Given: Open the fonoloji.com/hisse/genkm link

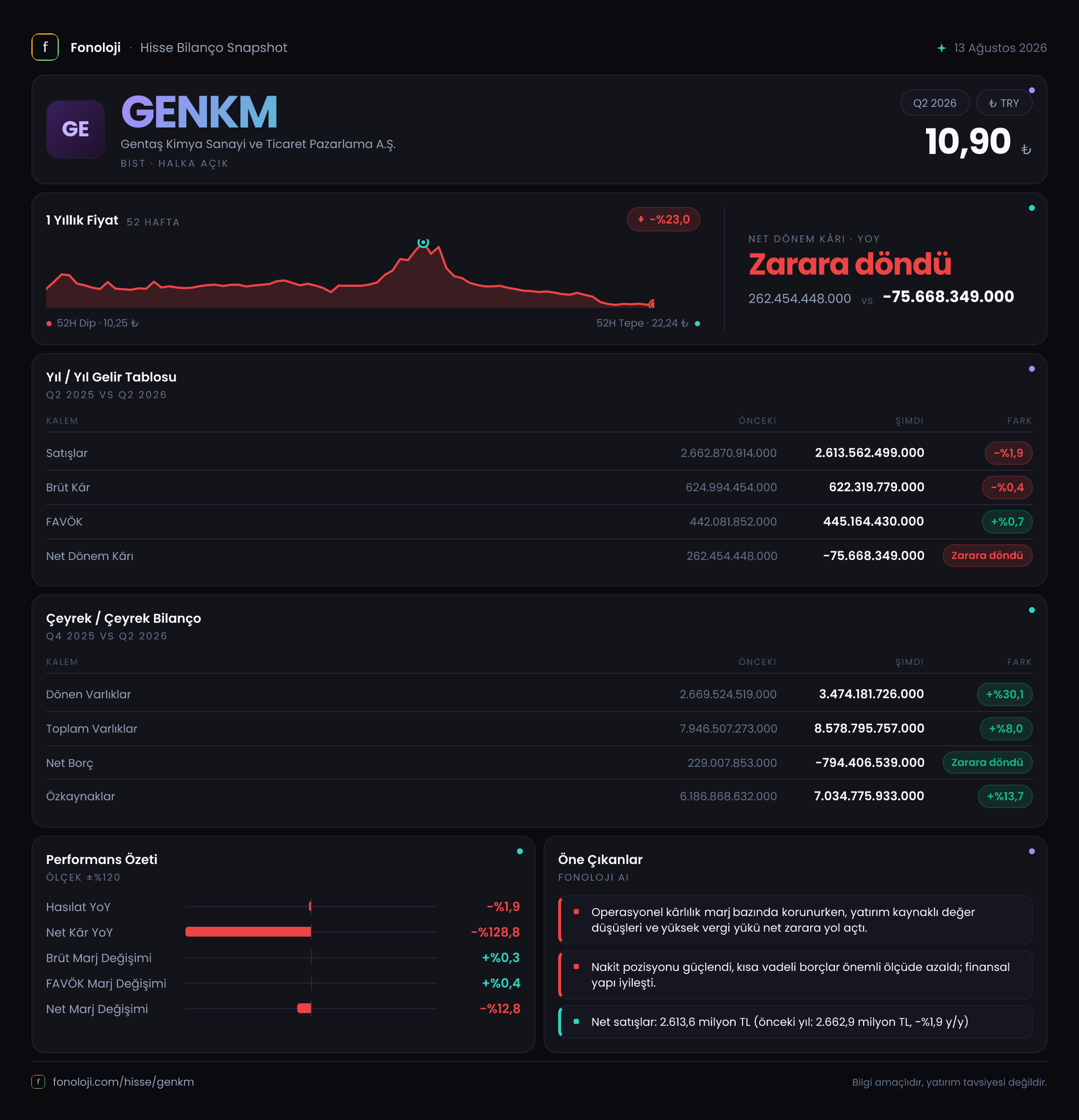Looking at the screenshot, I should tap(124, 1082).
